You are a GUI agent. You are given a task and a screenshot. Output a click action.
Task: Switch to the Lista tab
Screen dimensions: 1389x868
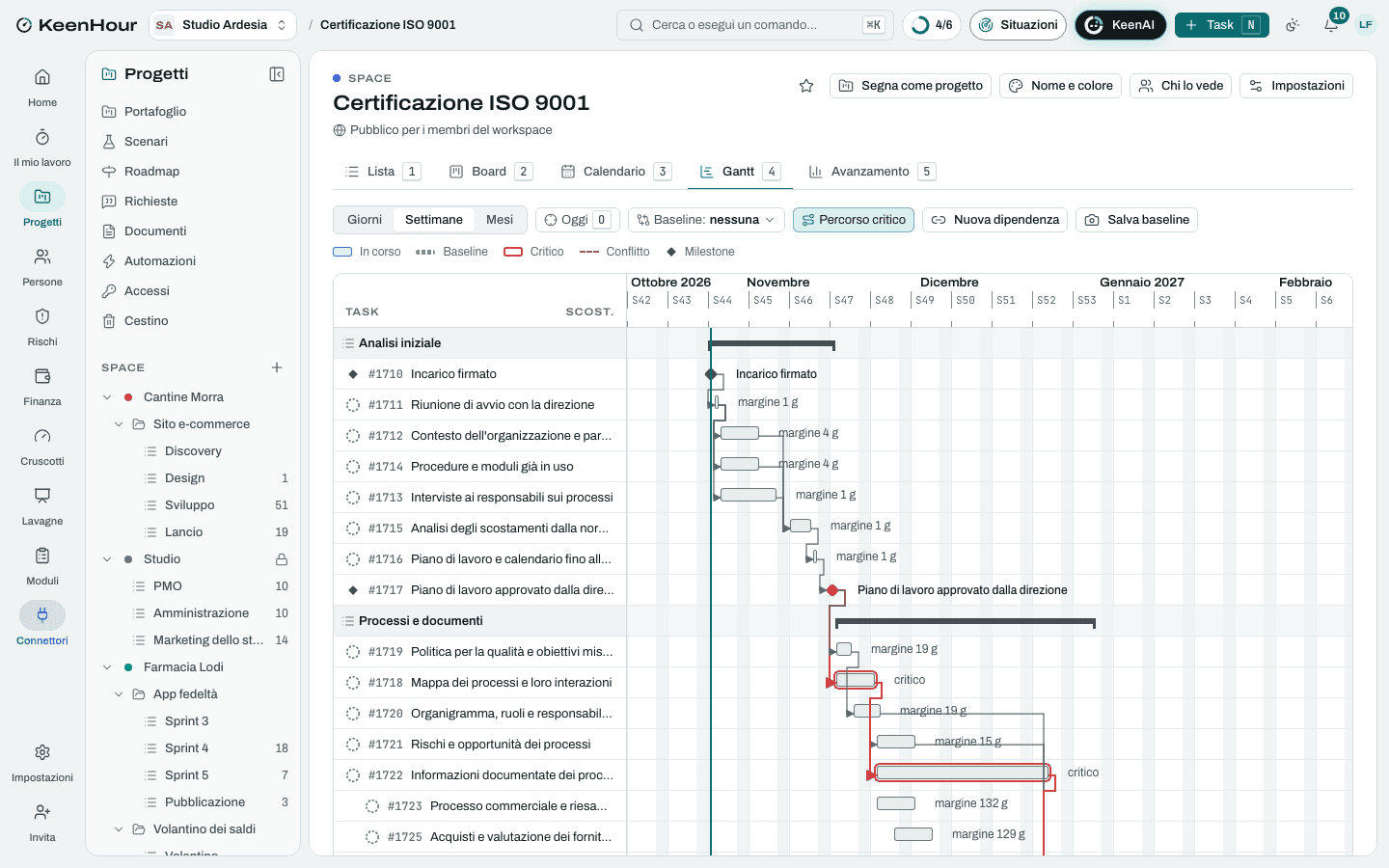pyautogui.click(x=383, y=172)
